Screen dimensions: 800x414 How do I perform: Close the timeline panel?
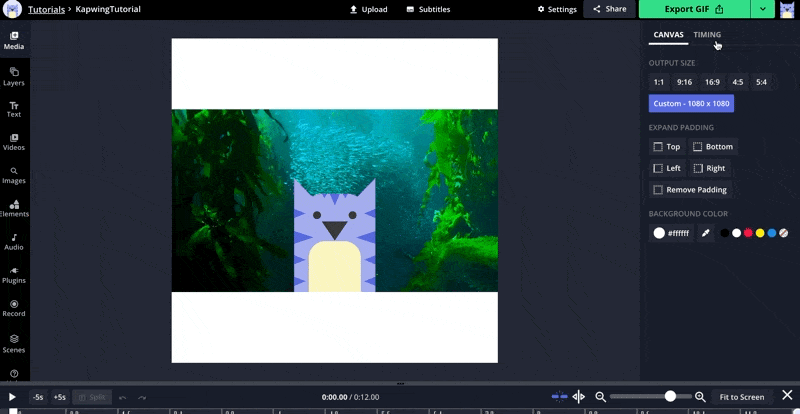787,395
